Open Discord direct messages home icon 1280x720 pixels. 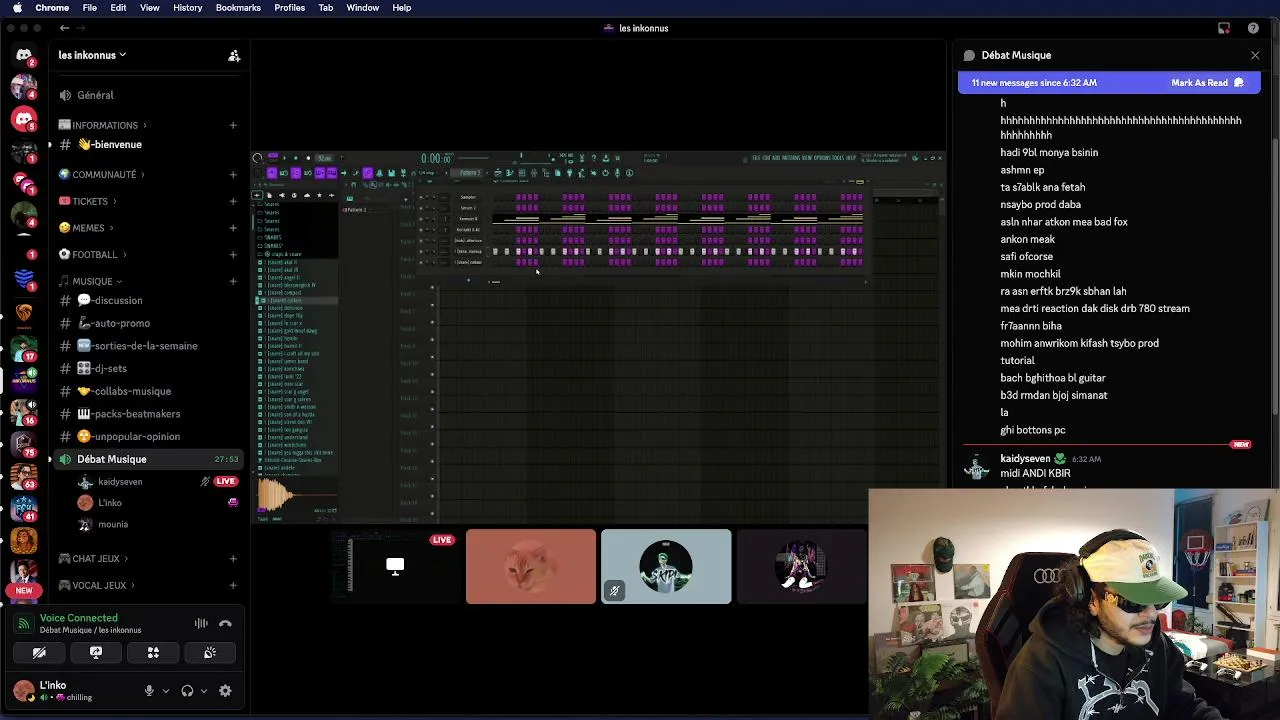click(24, 56)
